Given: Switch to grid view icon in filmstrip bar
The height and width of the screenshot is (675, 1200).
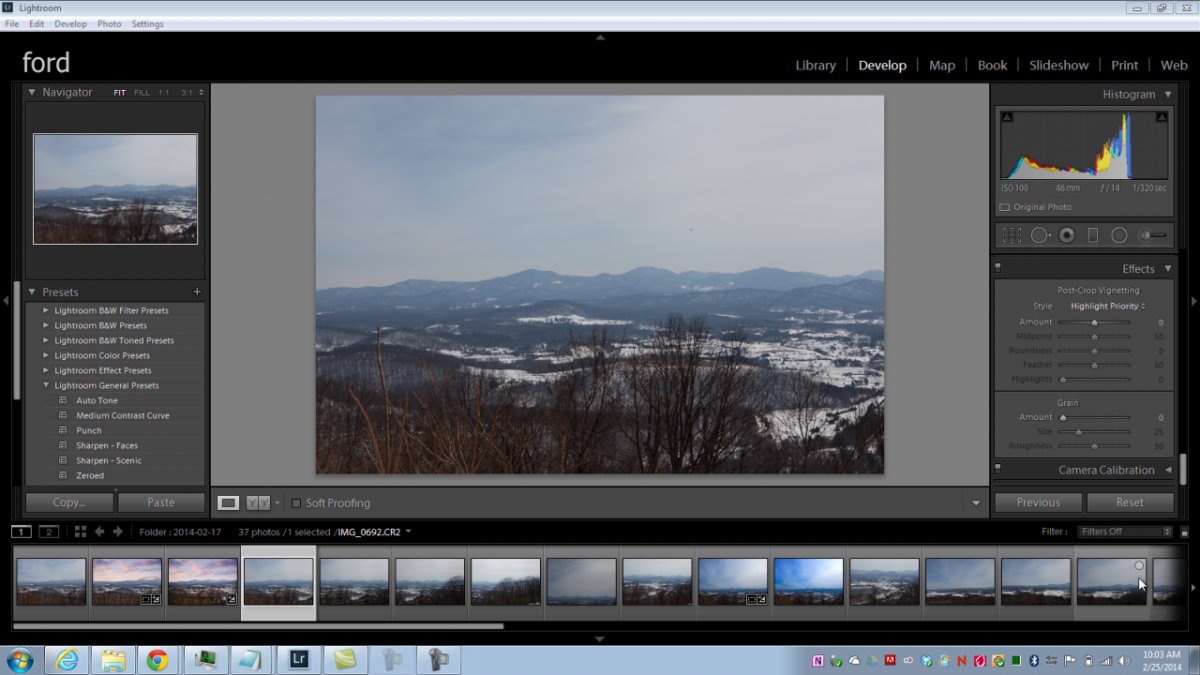Looking at the screenshot, I should [80, 532].
